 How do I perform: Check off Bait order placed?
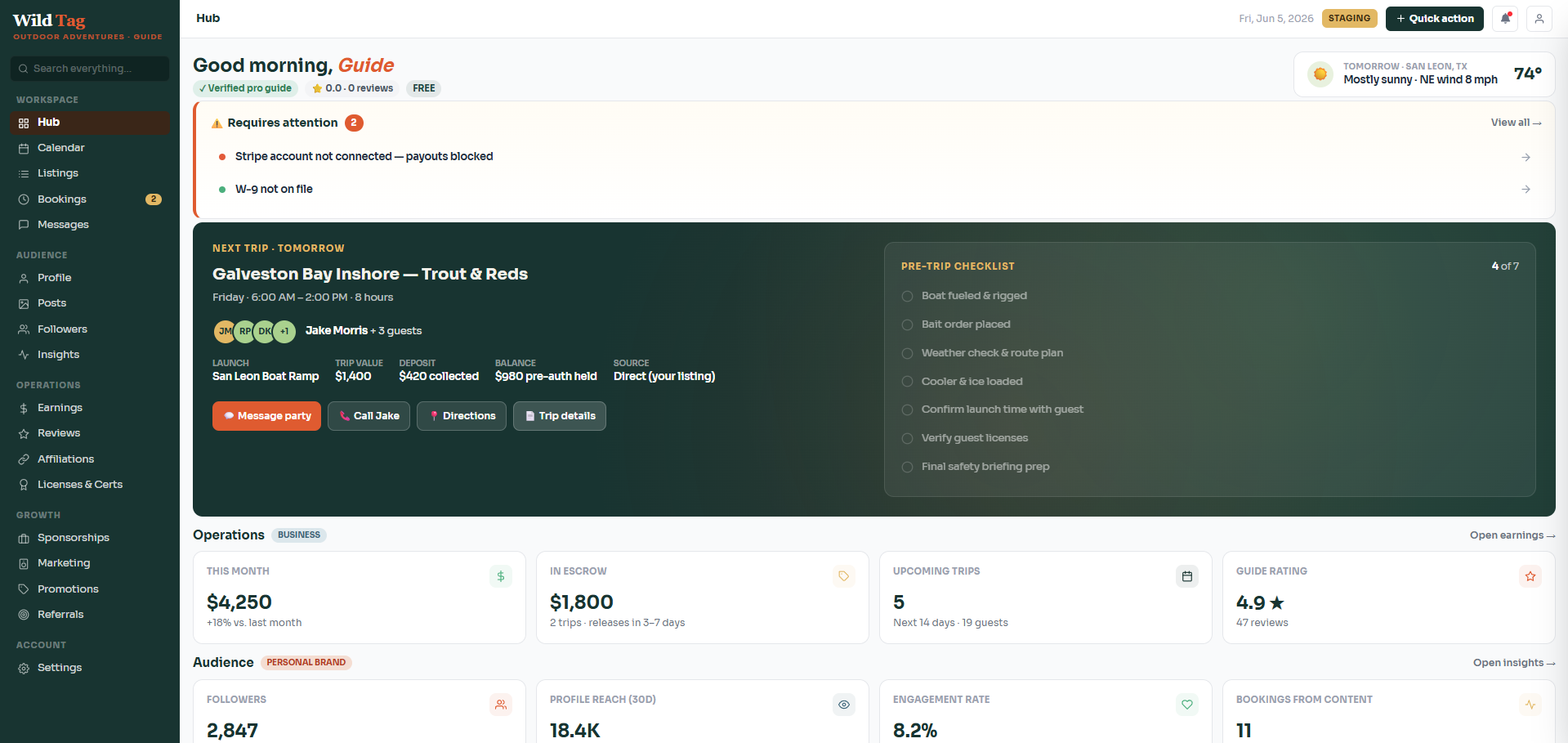(907, 325)
